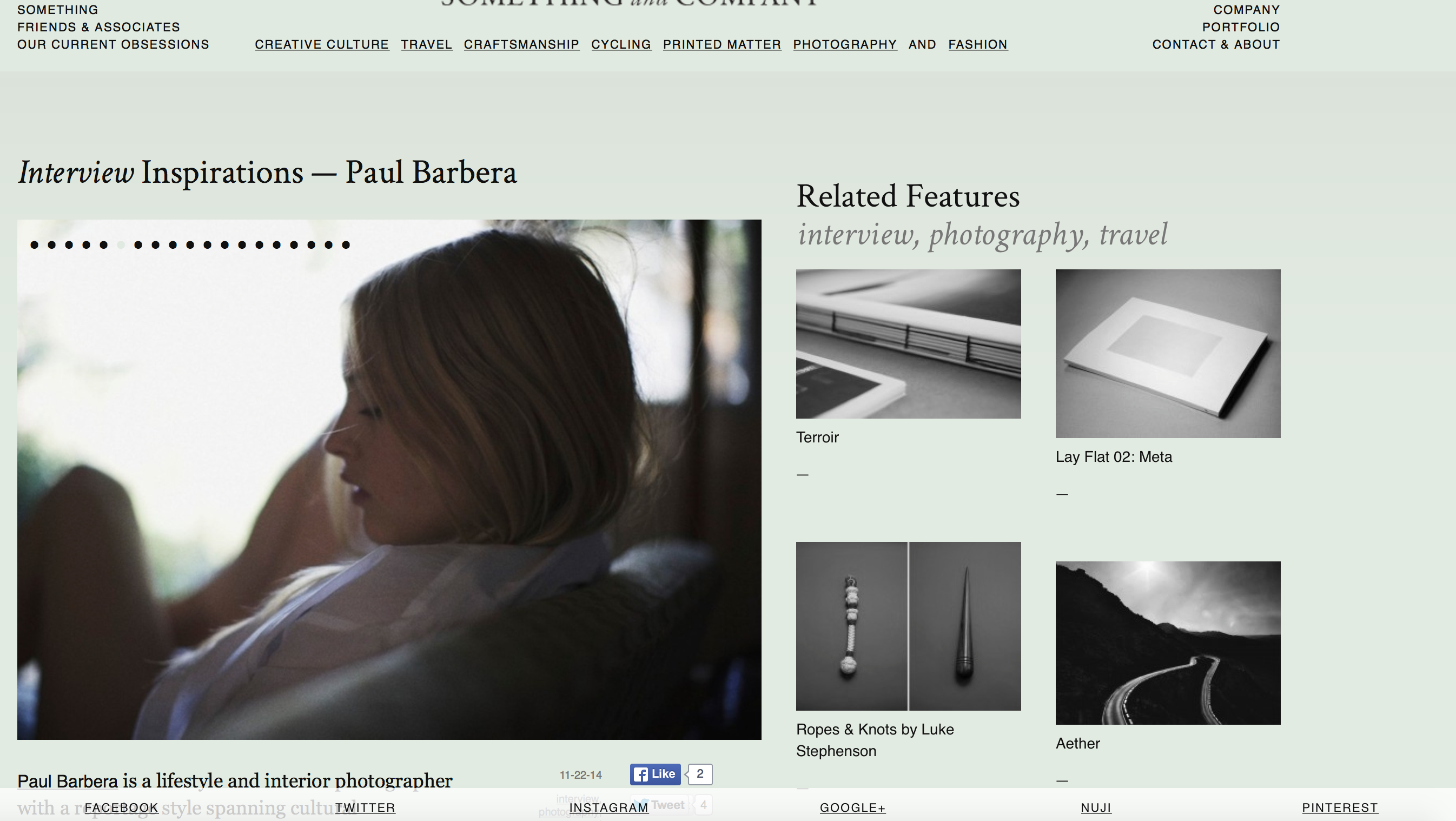
Task: Go to TRAVEL category
Action: pyautogui.click(x=427, y=44)
